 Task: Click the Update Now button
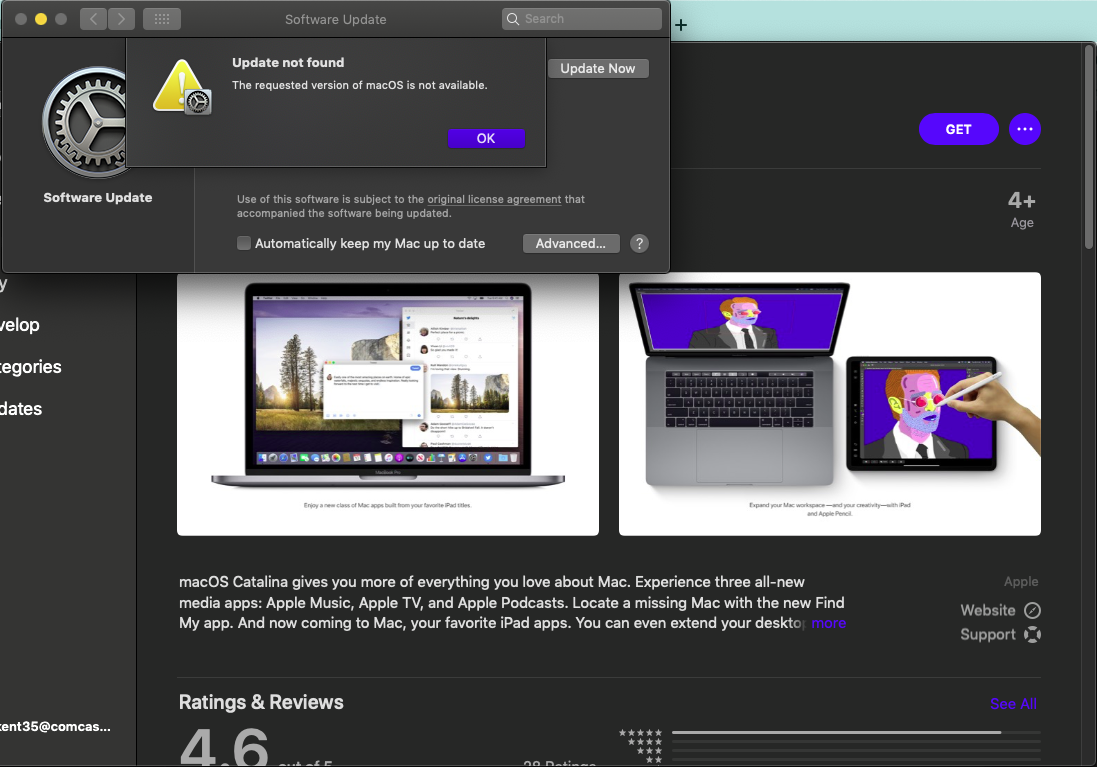coord(597,69)
